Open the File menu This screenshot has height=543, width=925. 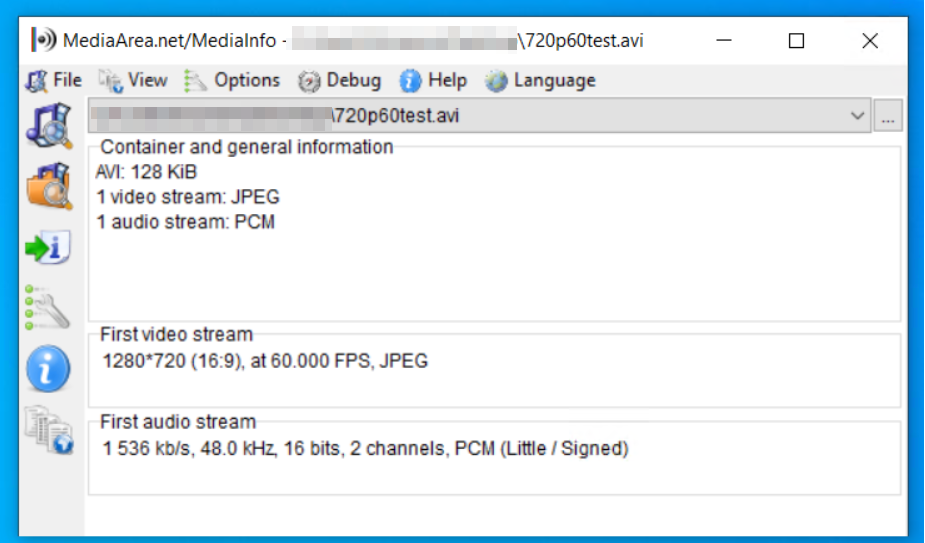coord(54,80)
